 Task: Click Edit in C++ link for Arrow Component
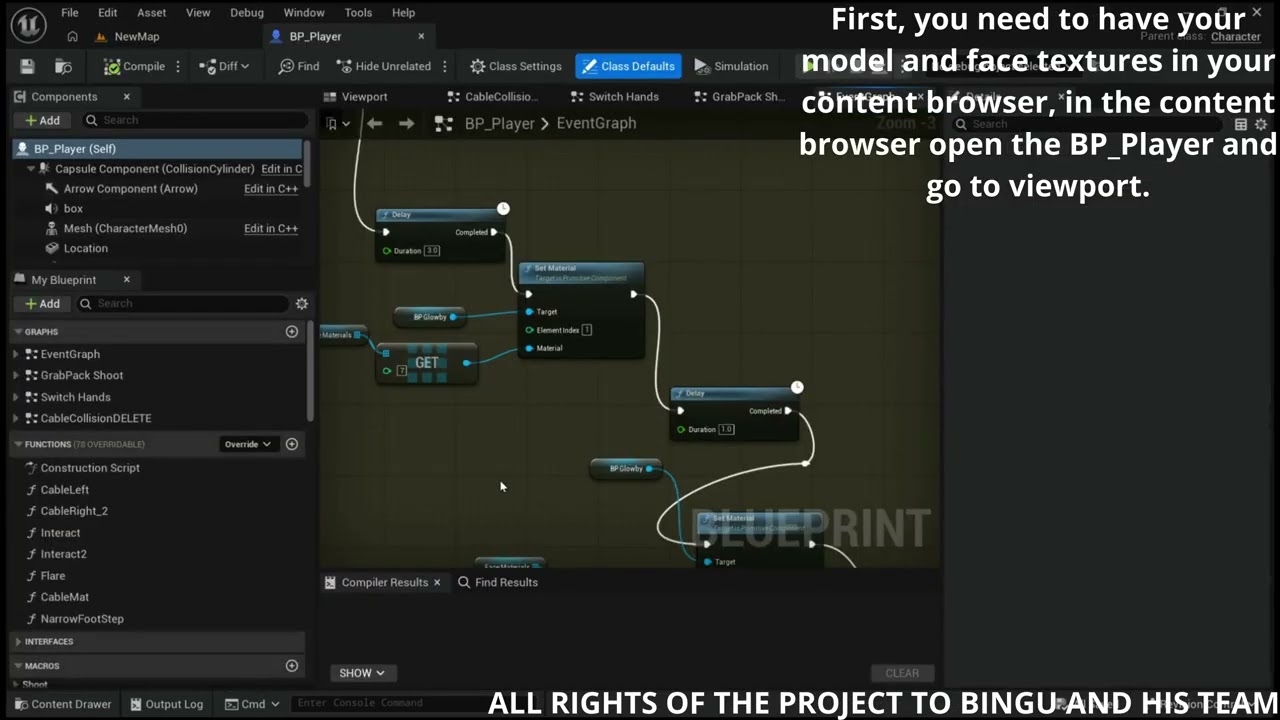coord(271,189)
